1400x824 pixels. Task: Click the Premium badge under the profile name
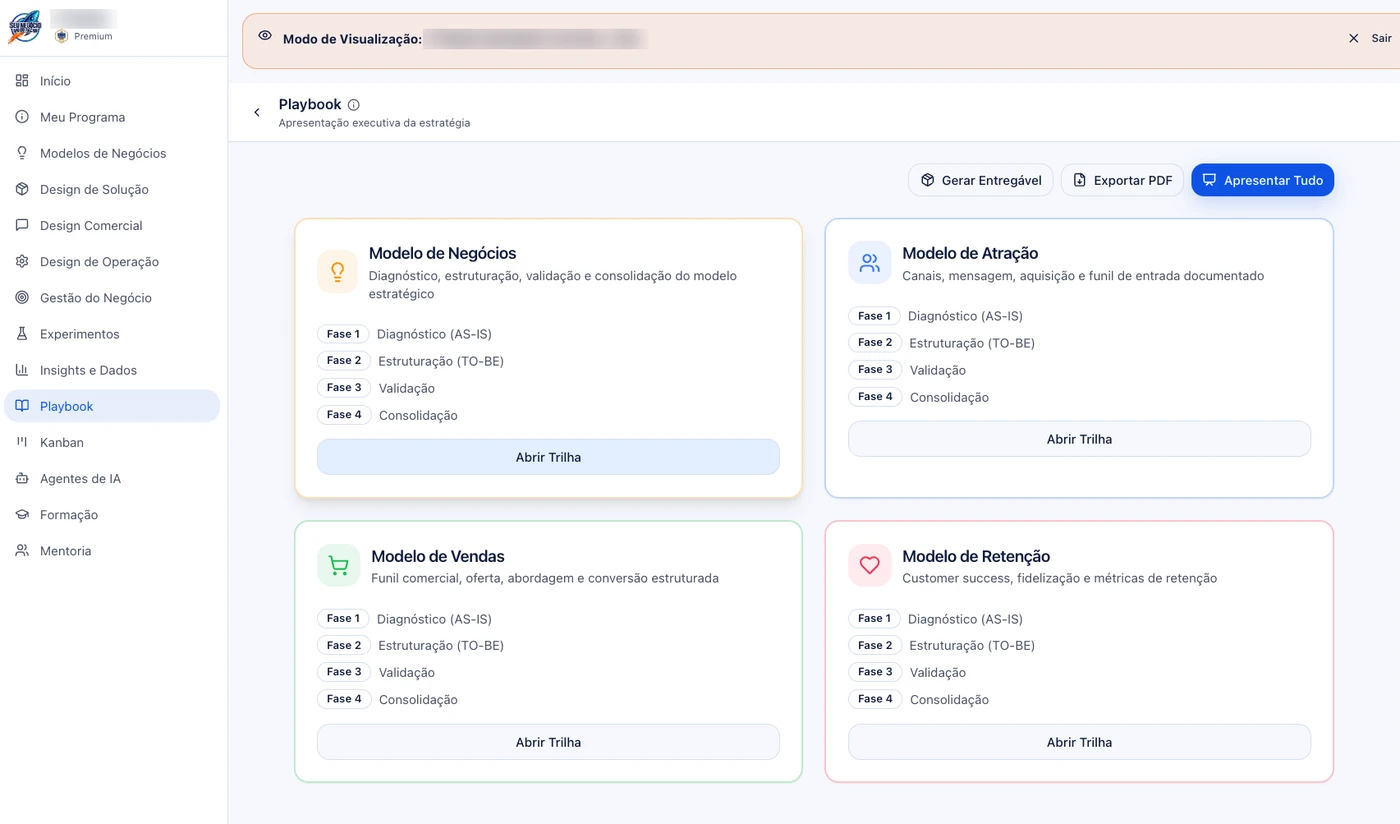pos(84,36)
